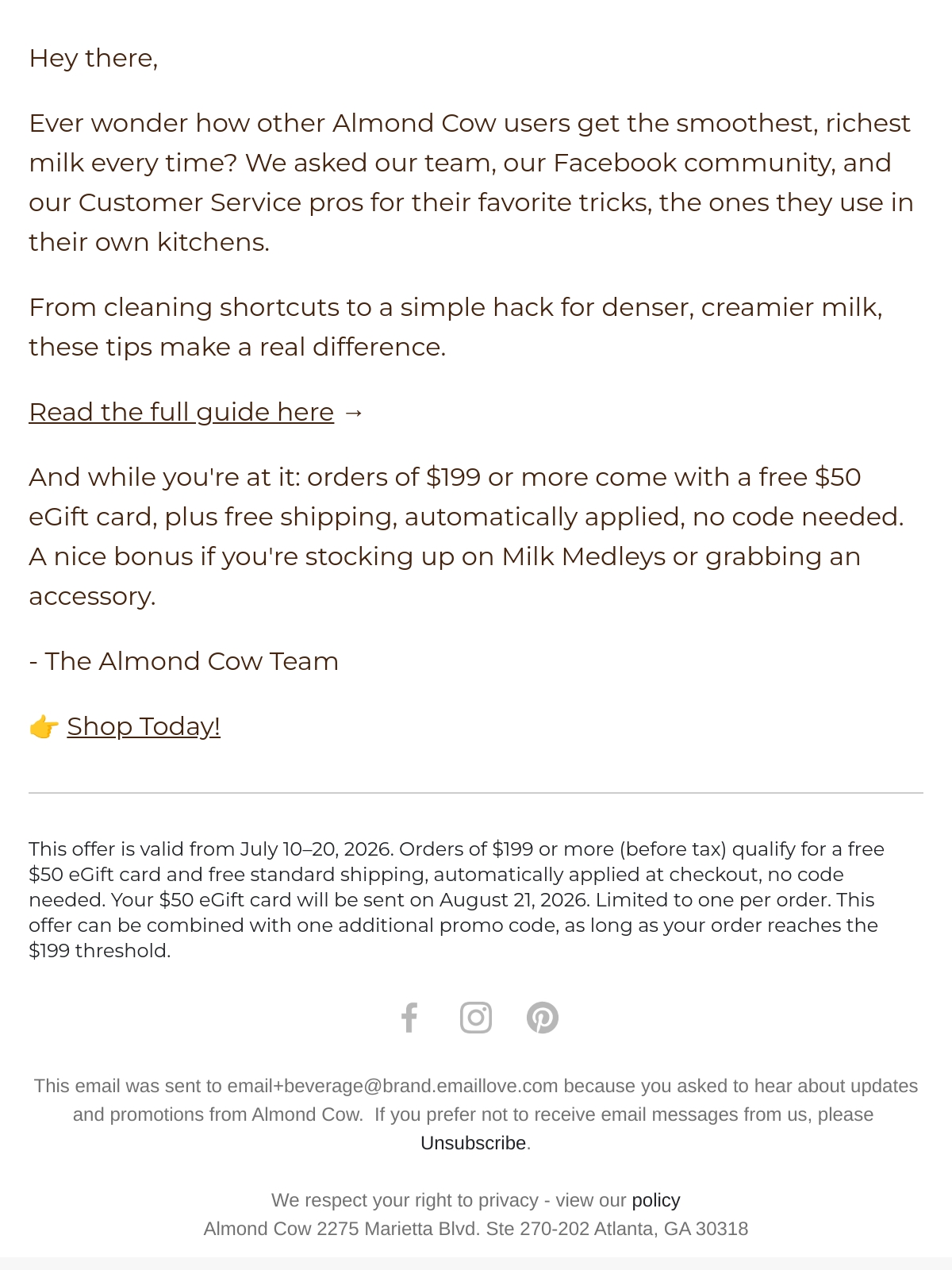
Task: Click the 'Ever wonder how other' paragraph
Action: 472,183
